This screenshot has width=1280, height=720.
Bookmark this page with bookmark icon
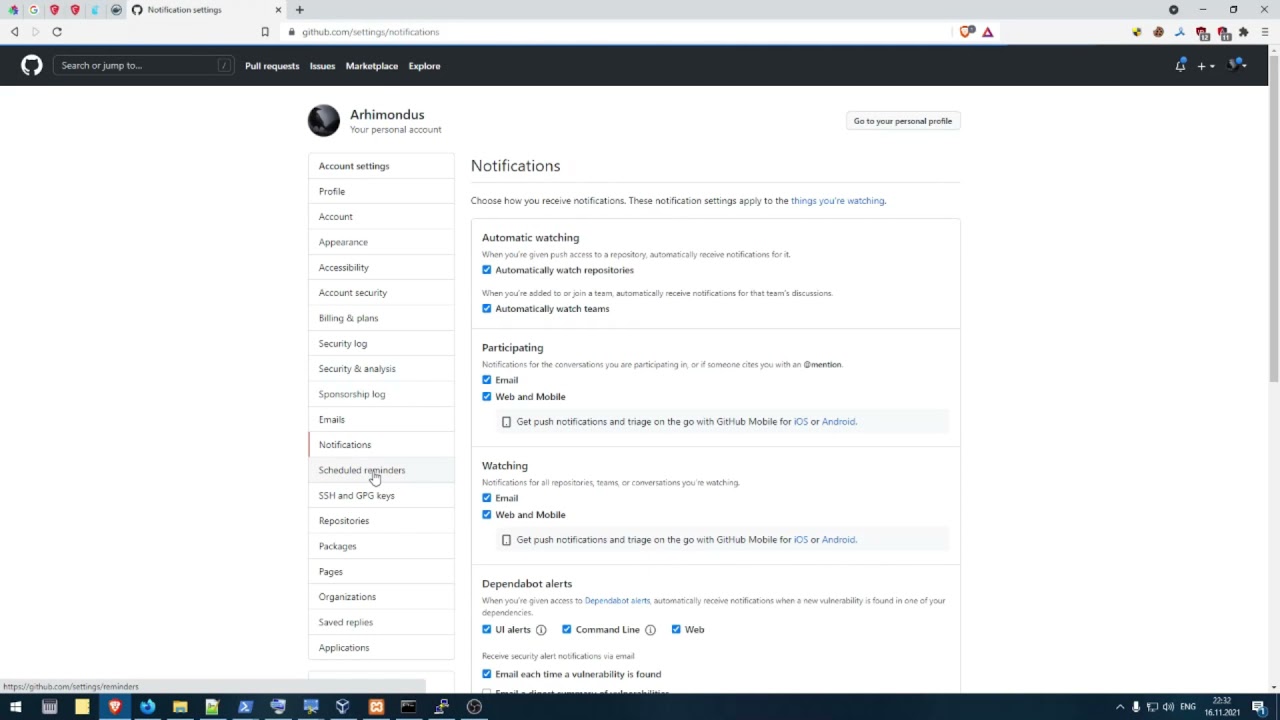265,32
